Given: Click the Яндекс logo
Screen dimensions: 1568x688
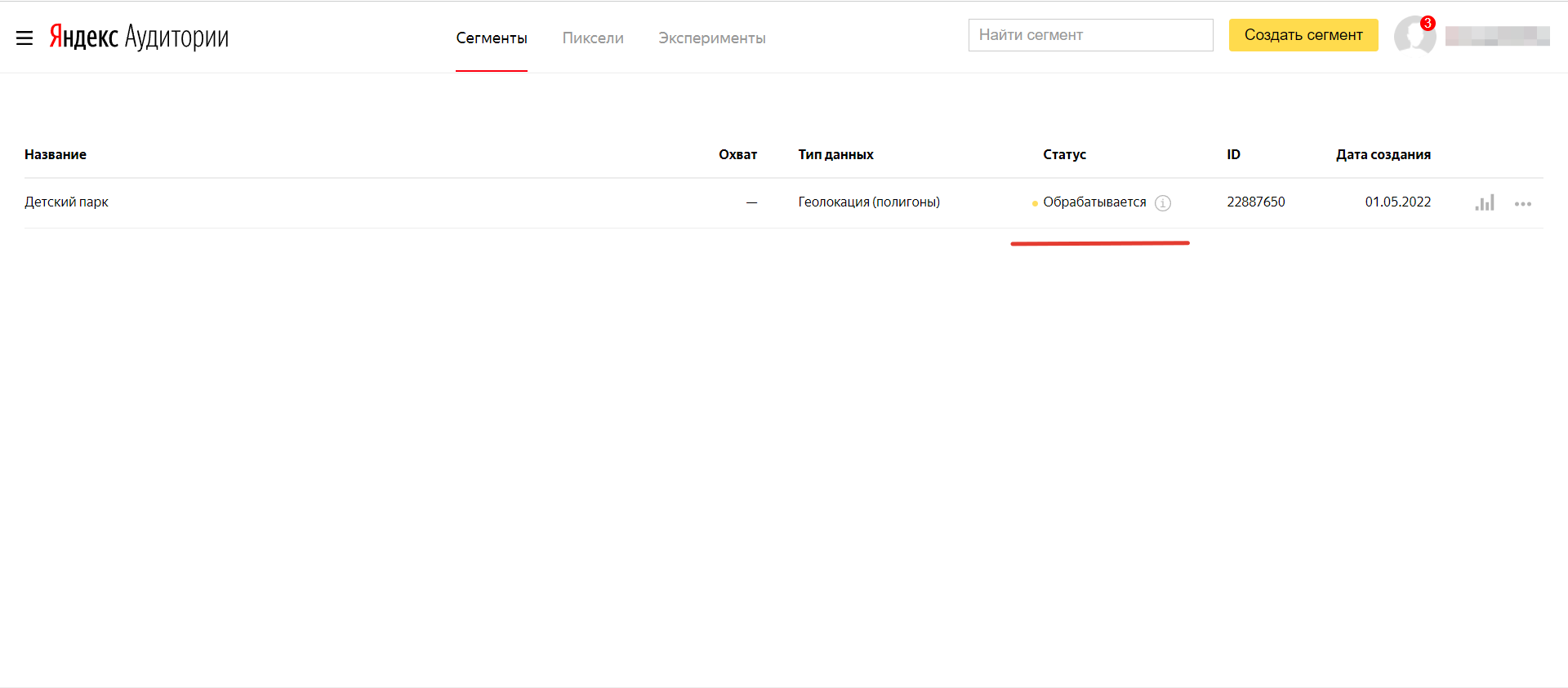Looking at the screenshot, I should tap(83, 37).
